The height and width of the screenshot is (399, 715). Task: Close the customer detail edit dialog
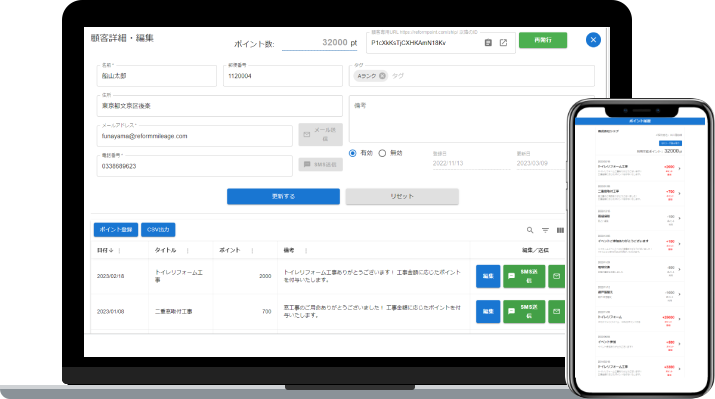pos(593,40)
